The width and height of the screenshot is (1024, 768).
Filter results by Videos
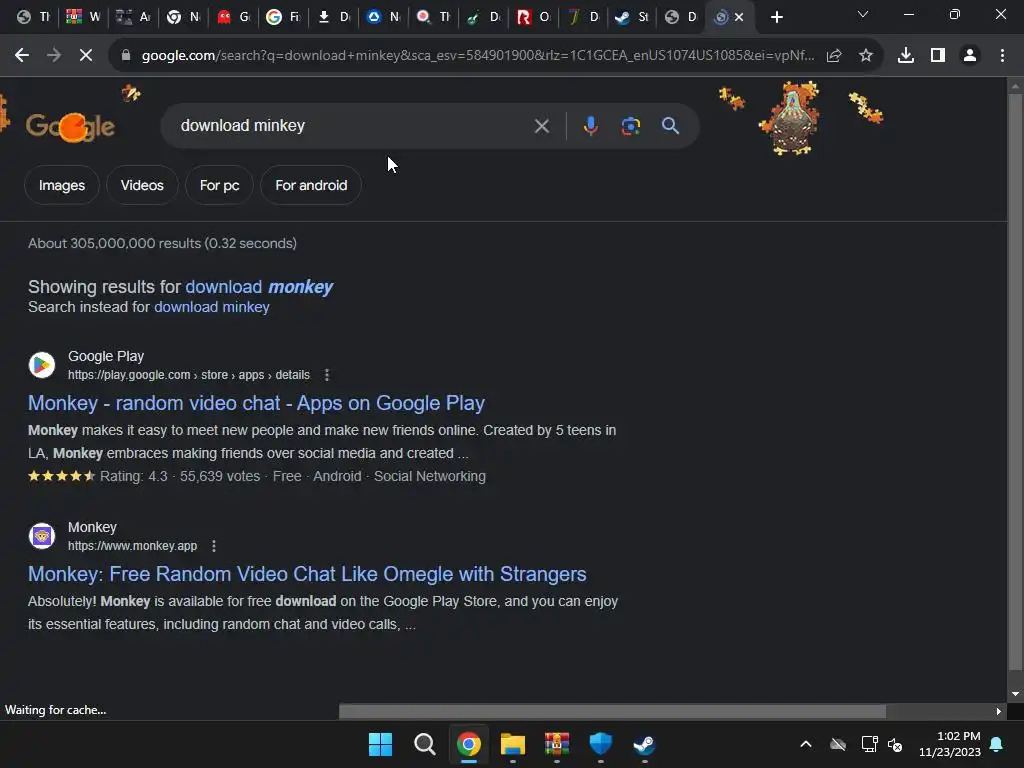point(142,185)
